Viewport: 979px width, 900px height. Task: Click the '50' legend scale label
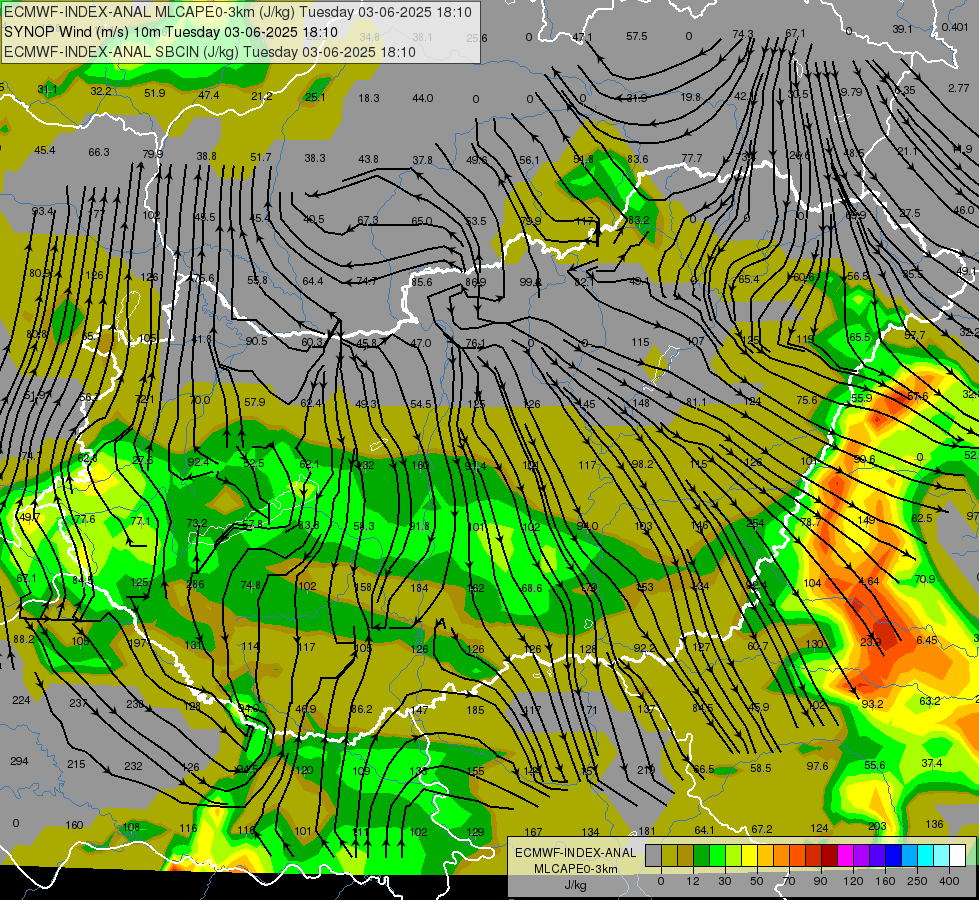tap(757, 881)
